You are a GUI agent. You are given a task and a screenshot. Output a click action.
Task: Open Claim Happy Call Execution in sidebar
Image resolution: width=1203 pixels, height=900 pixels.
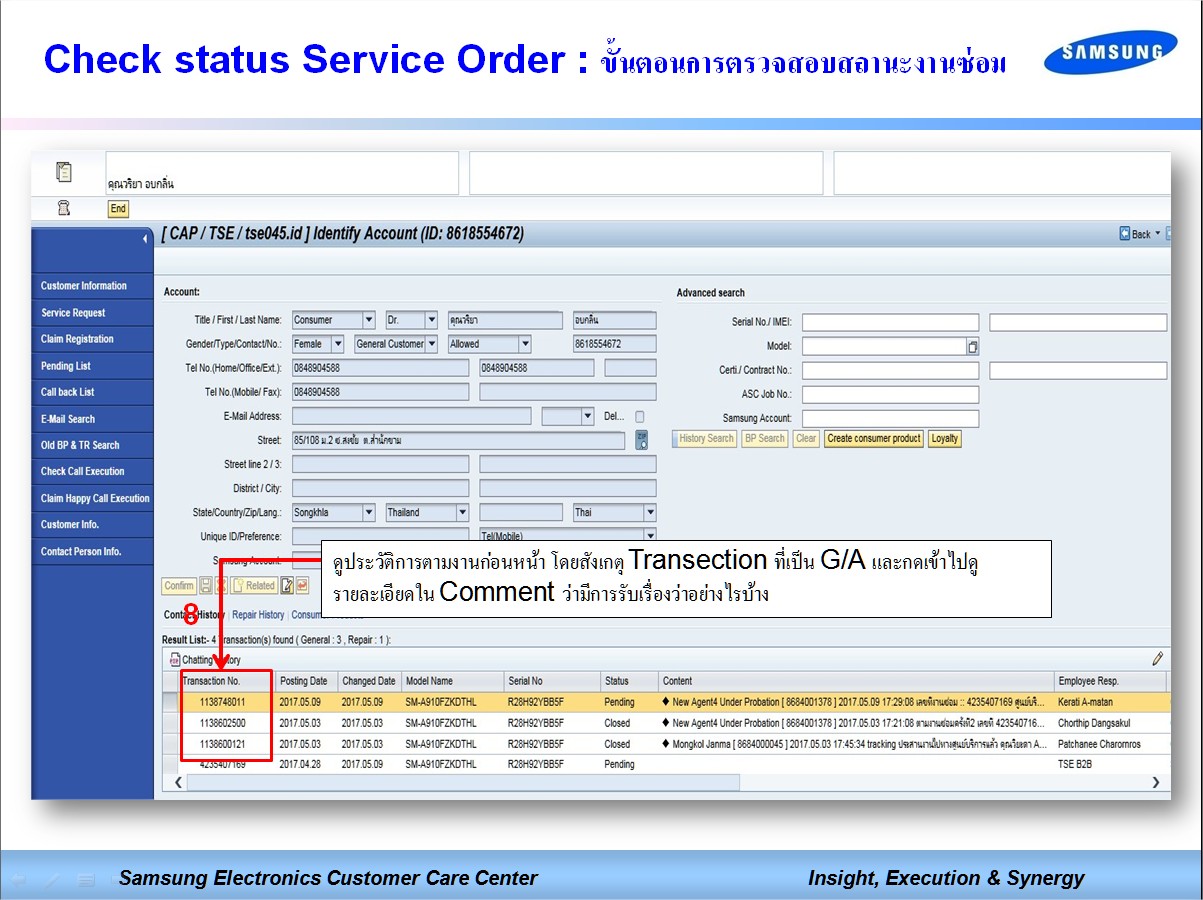(x=93, y=498)
